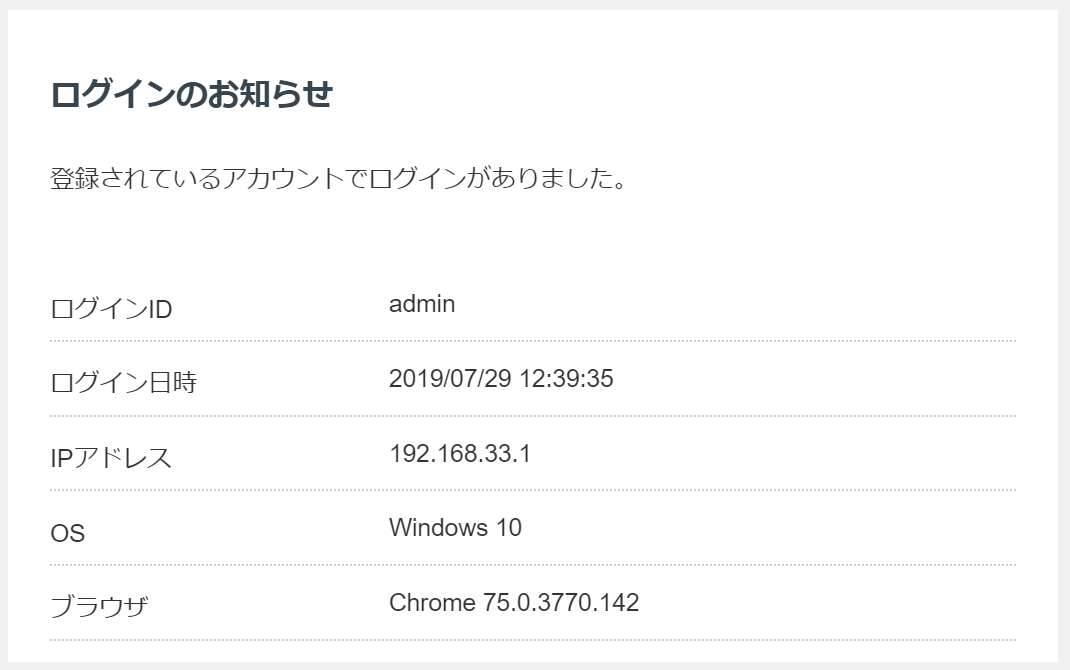Click the date 2019/07/29 in login time
Screen dimensions: 1070x670
pos(449,379)
